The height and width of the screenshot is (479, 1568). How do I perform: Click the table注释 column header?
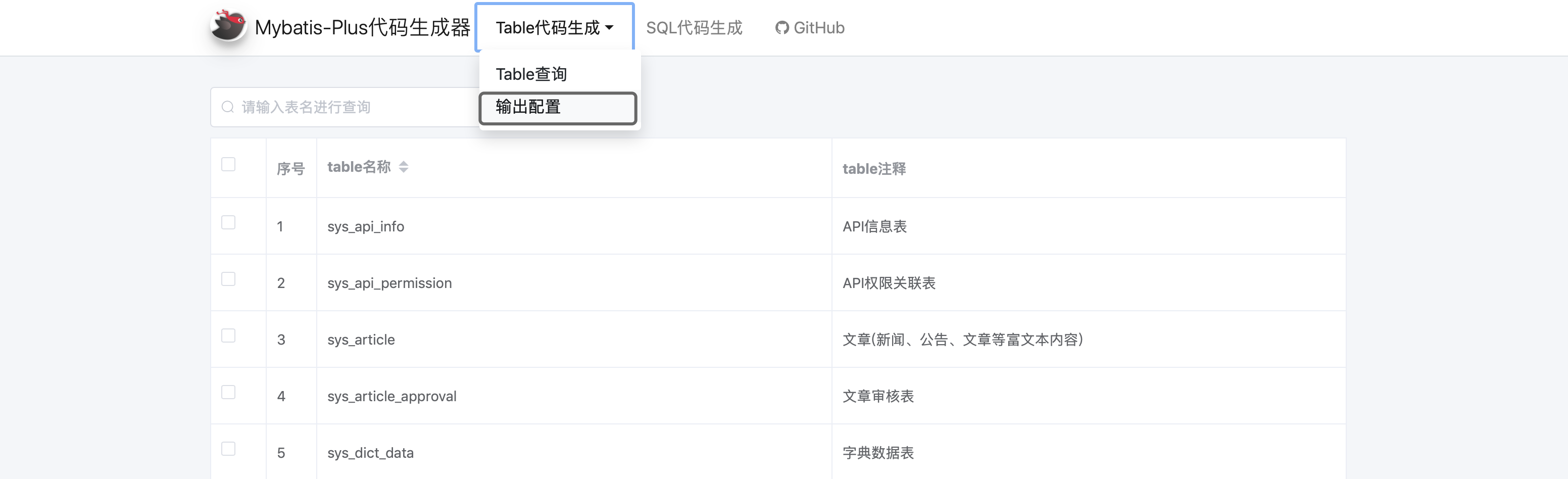873,169
